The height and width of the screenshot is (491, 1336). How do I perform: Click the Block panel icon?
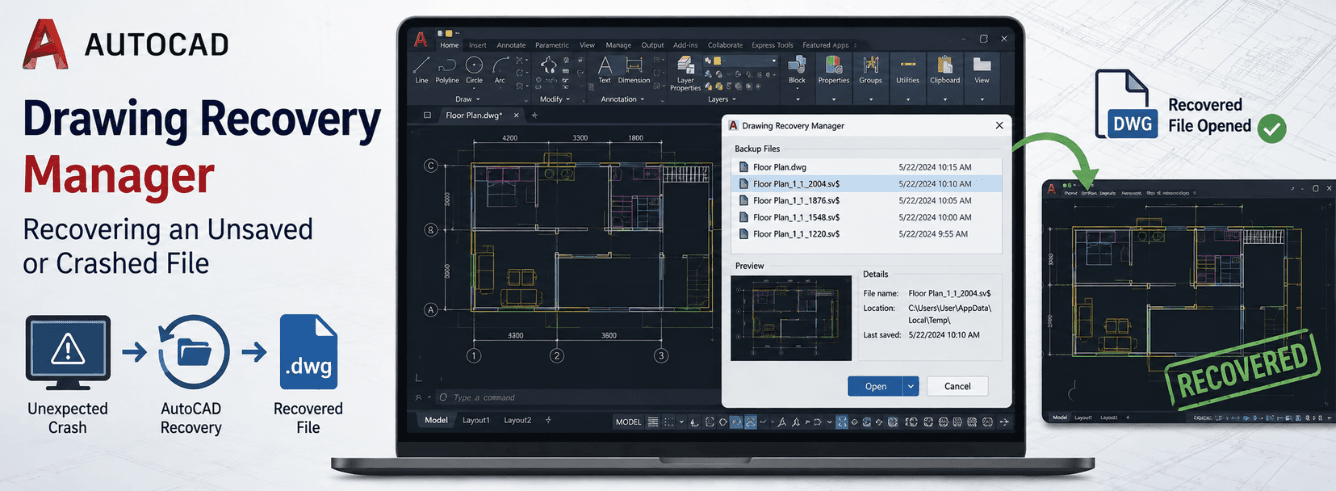coord(797,64)
